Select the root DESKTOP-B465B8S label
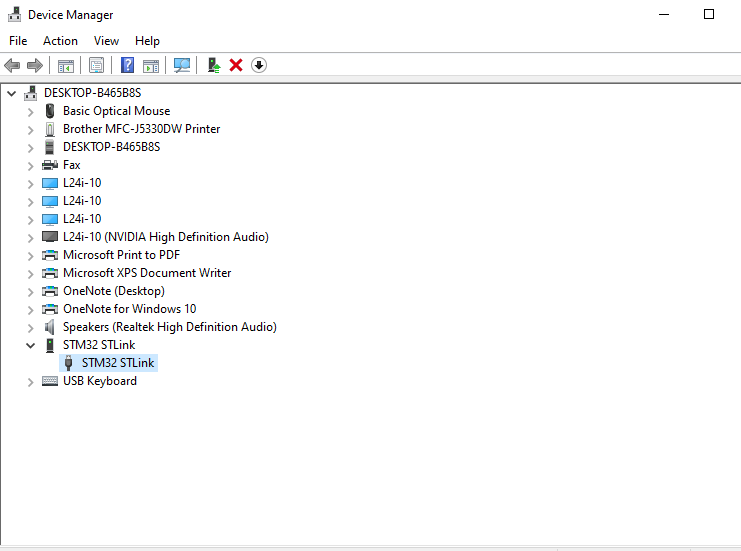Image resolution: width=741 pixels, height=551 pixels. (x=93, y=93)
